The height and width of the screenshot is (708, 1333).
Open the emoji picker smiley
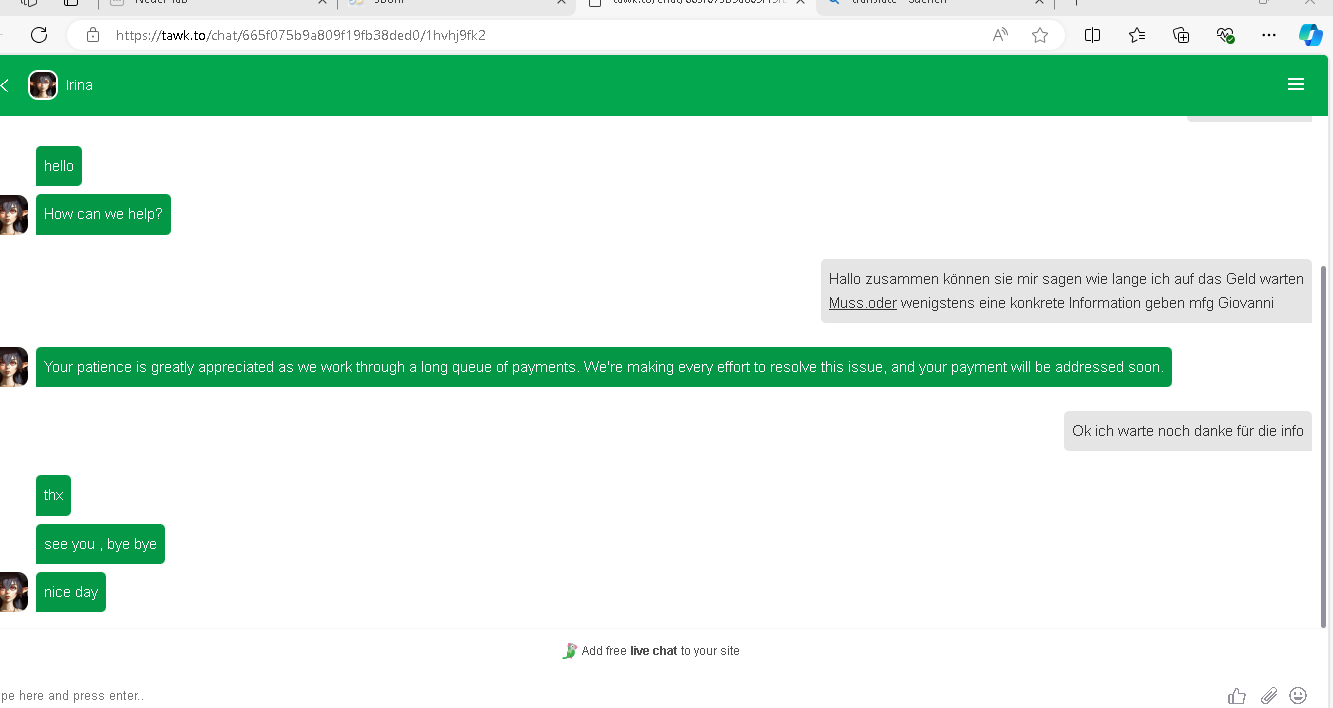click(x=1298, y=695)
